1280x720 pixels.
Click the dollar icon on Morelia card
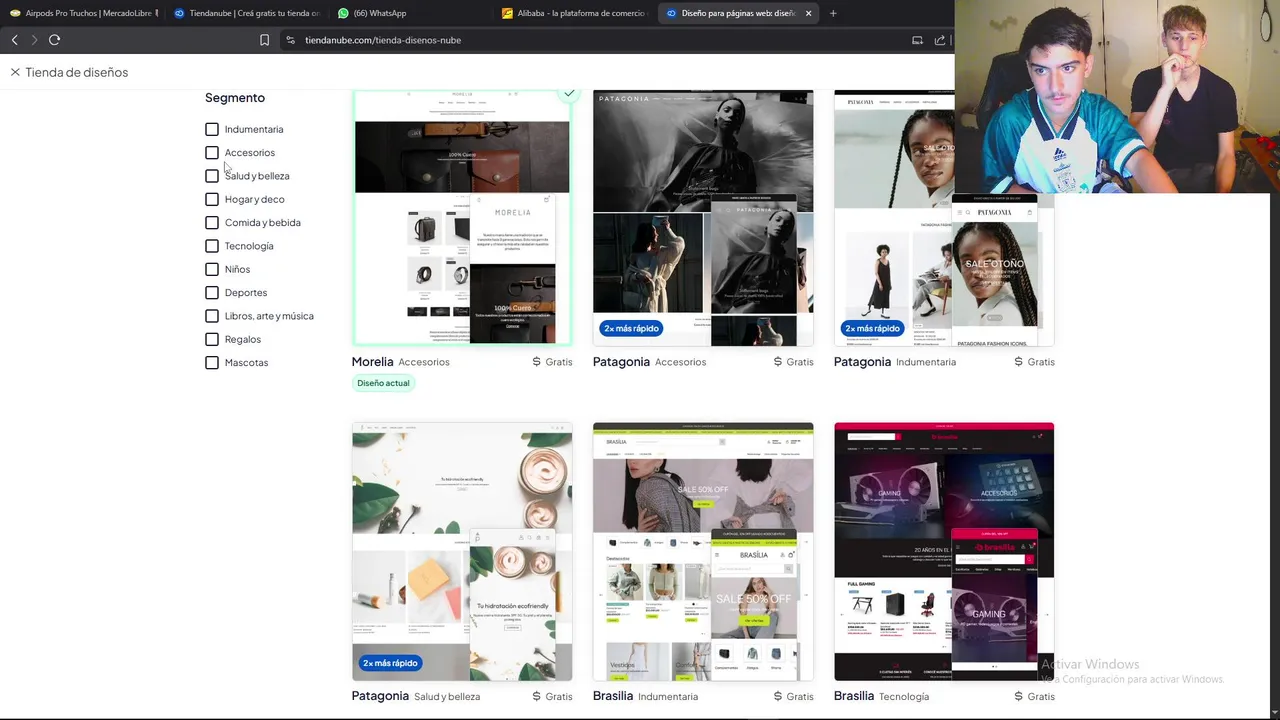(536, 362)
